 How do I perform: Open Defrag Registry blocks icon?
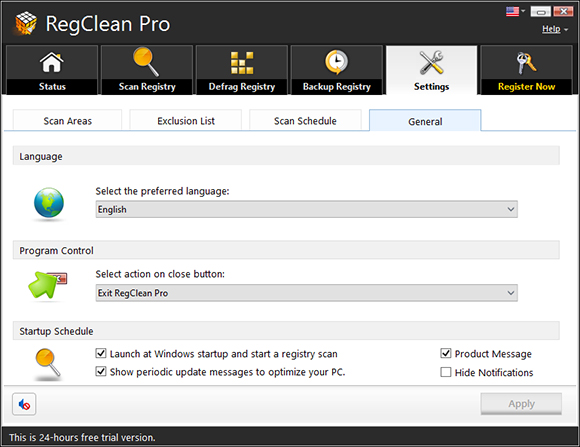[x=242, y=63]
